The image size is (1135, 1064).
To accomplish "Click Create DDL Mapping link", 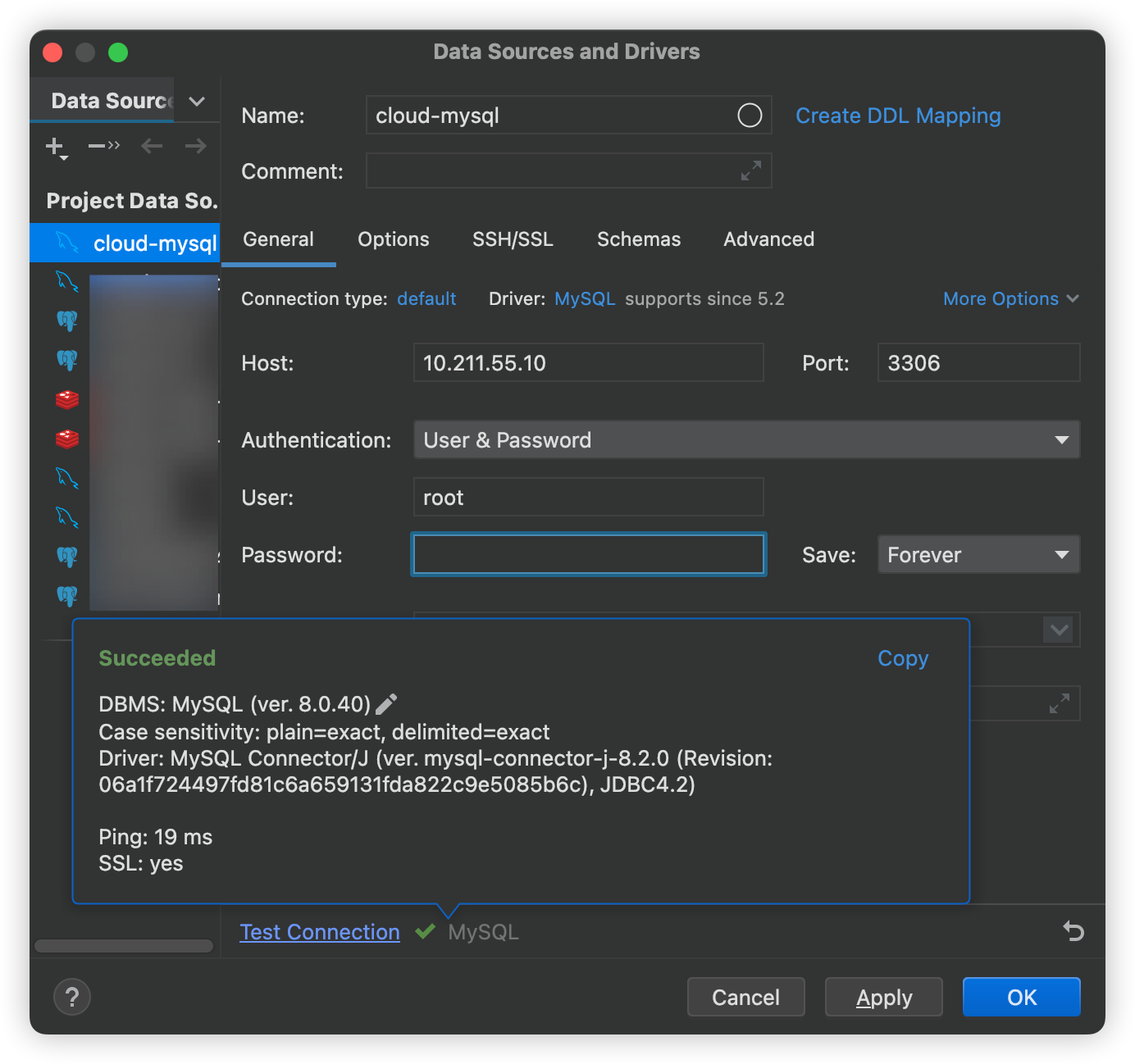I will pyautogui.click(x=898, y=116).
